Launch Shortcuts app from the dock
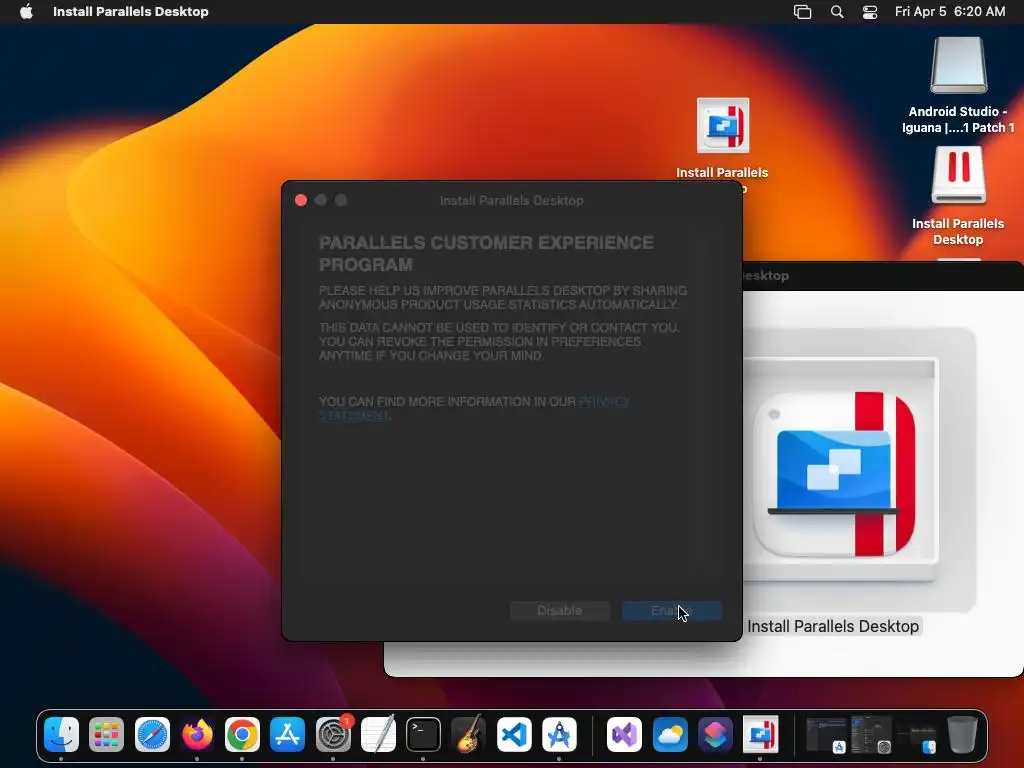This screenshot has width=1024, height=768. (715, 735)
